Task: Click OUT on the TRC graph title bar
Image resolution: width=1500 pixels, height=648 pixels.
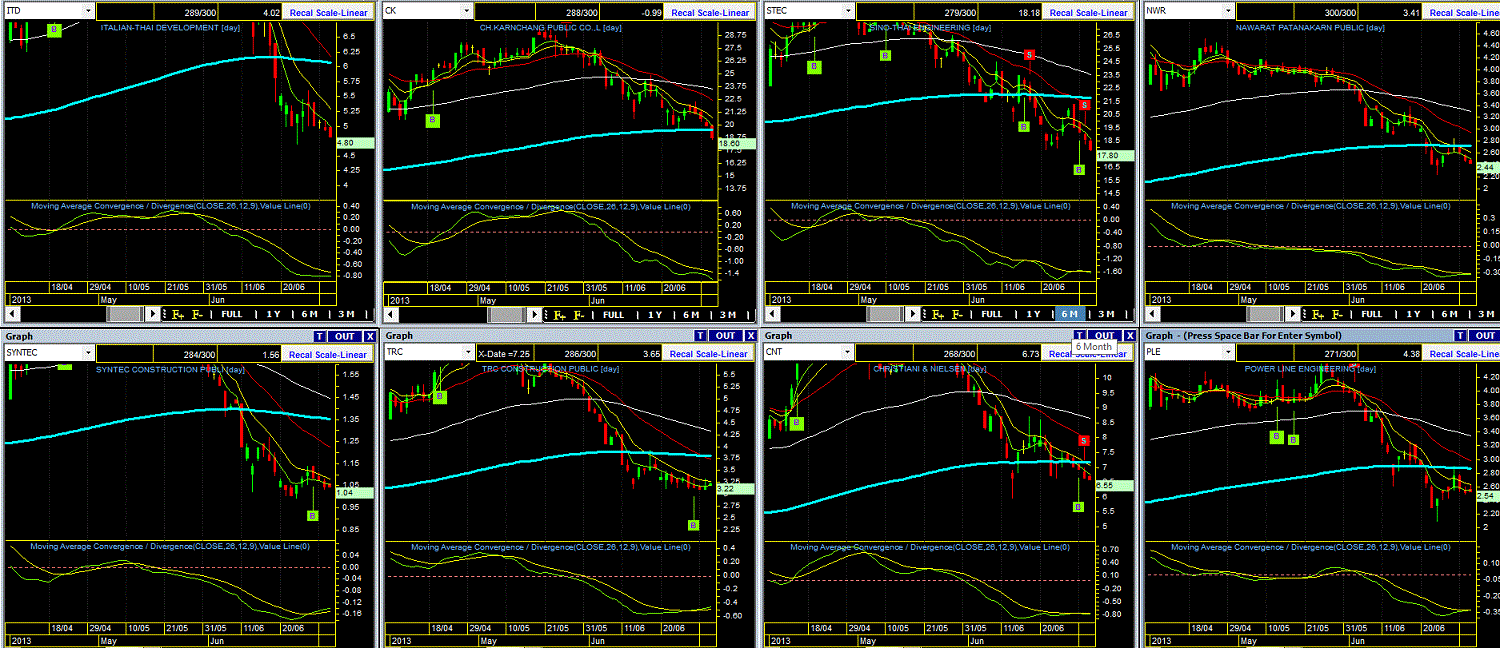Action: coord(725,336)
